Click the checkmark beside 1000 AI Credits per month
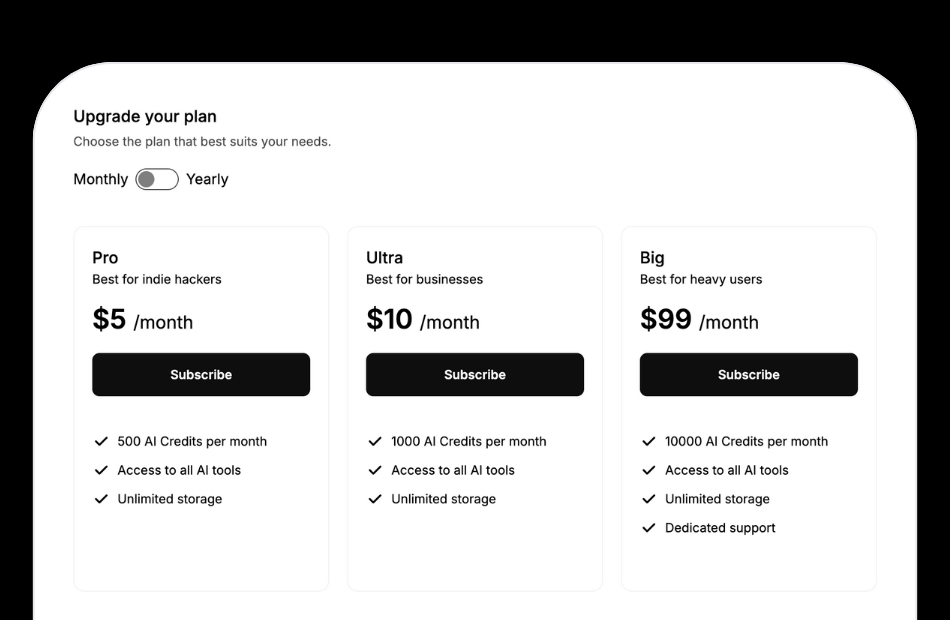This screenshot has height=620, width=950. click(x=375, y=441)
